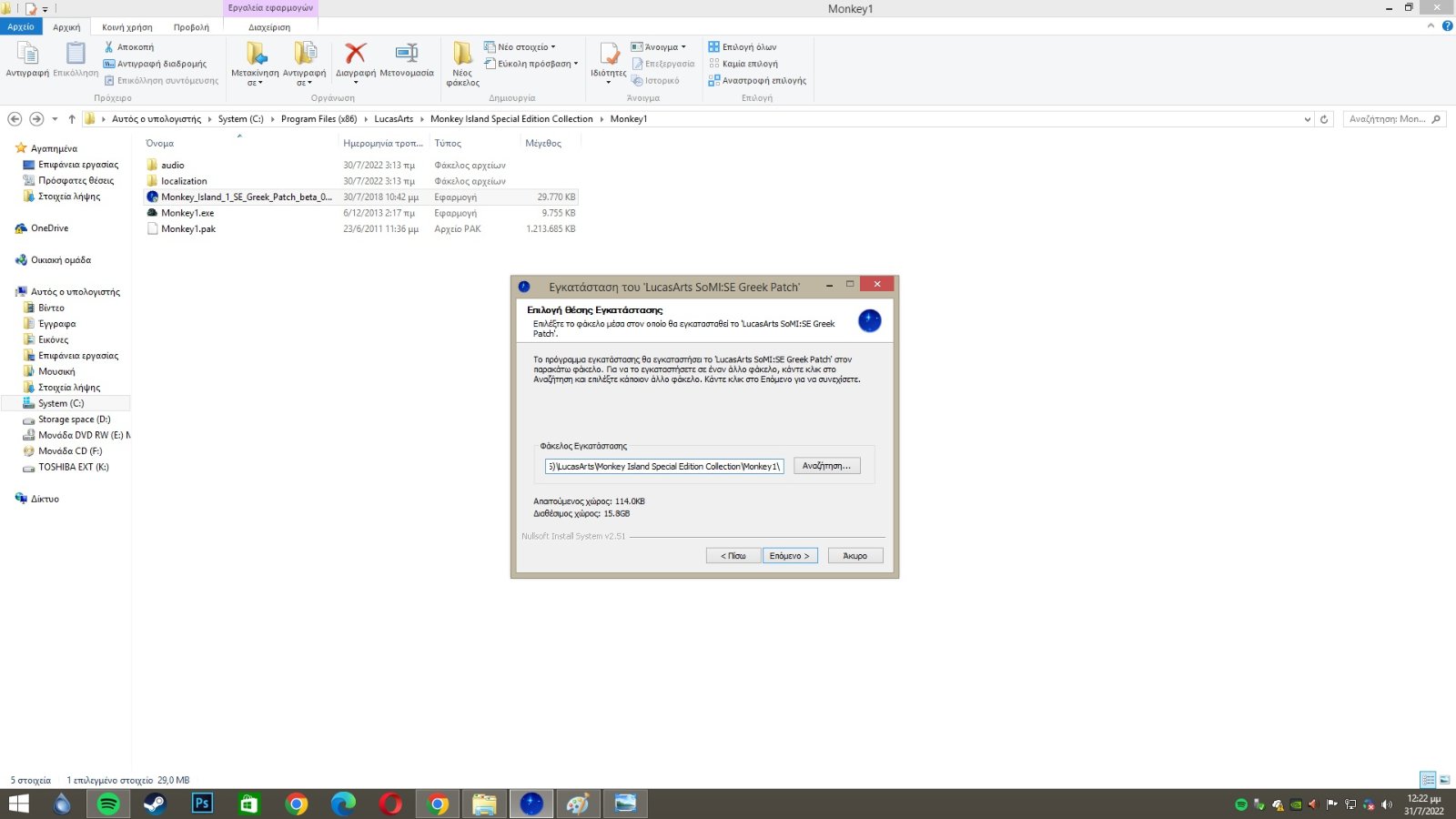Click Program Files (x86) in the breadcrumb
Image resolution: width=1456 pixels, height=819 pixels.
click(318, 119)
